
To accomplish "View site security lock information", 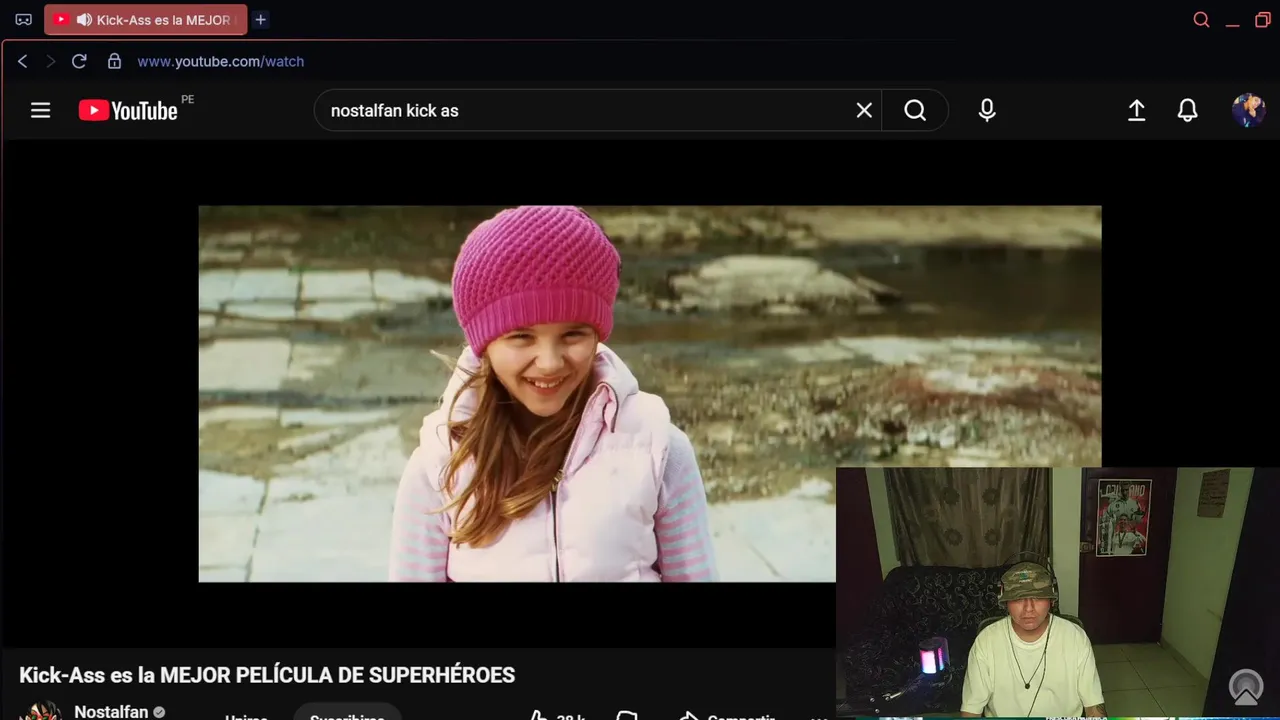I will point(114,61).
